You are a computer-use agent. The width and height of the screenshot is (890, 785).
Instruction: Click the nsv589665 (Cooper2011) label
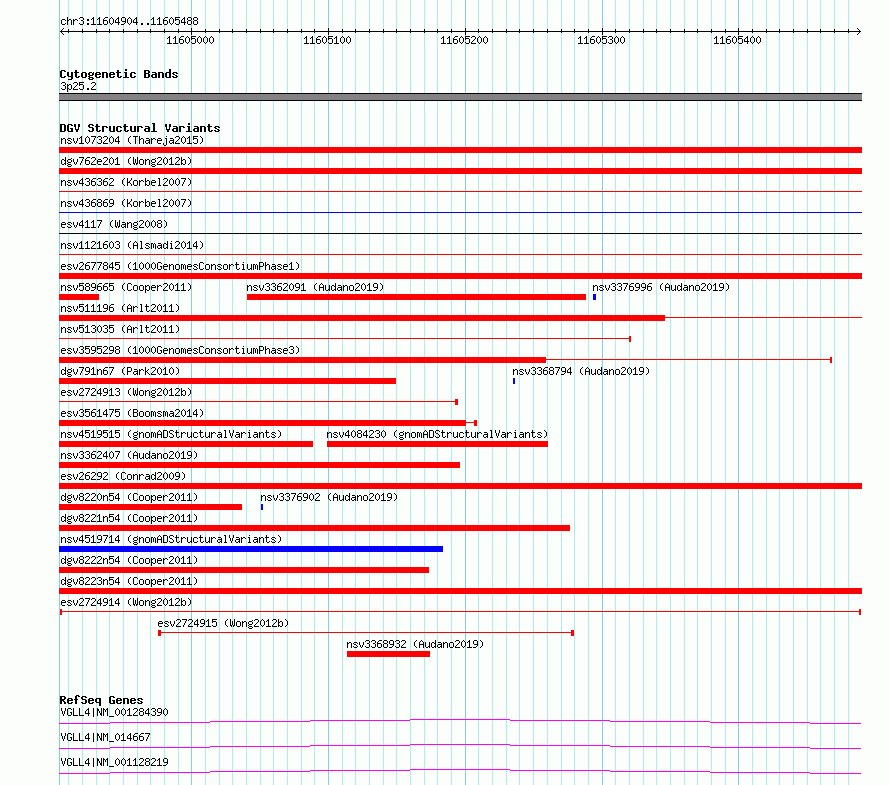[x=126, y=287]
